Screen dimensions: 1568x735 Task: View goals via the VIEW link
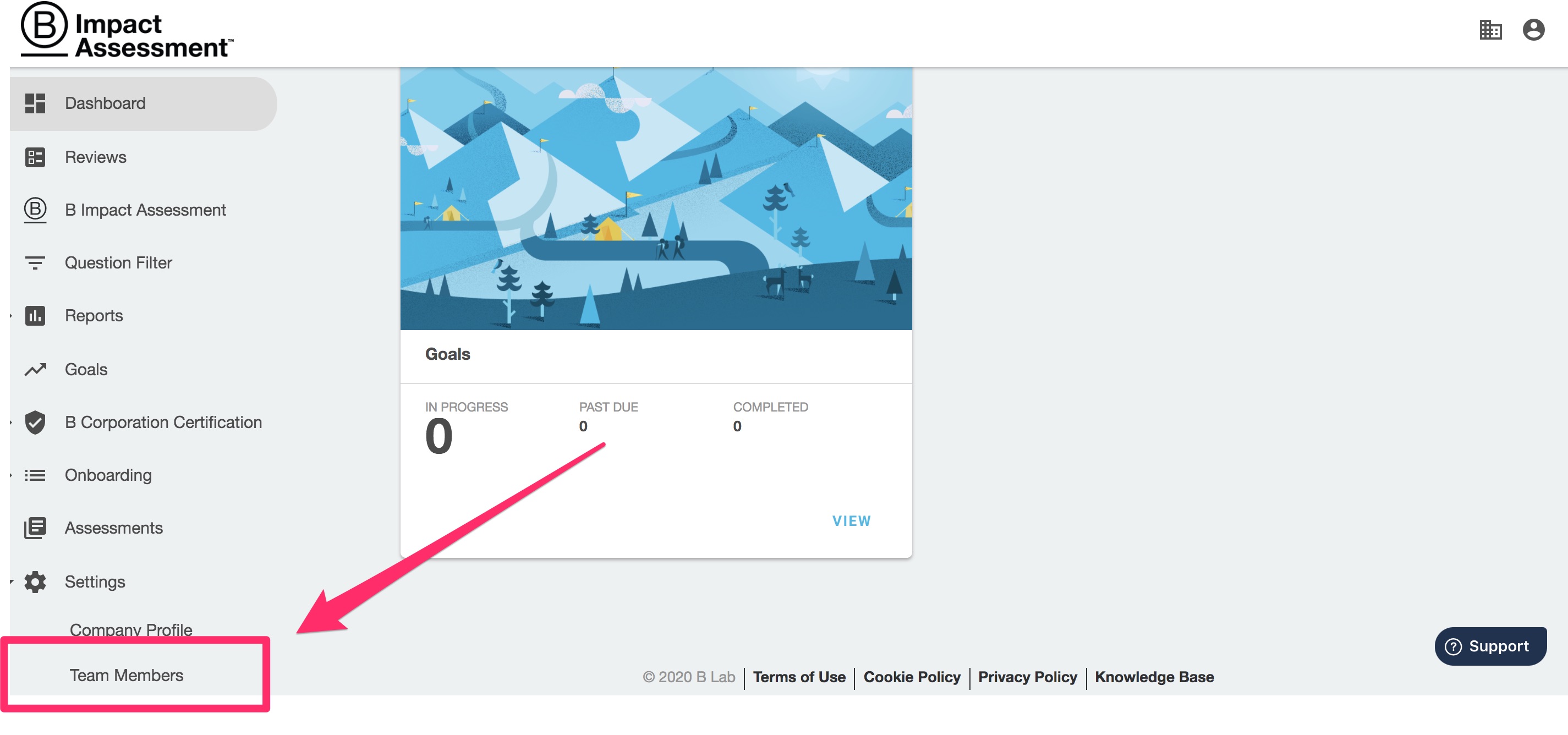tap(851, 521)
